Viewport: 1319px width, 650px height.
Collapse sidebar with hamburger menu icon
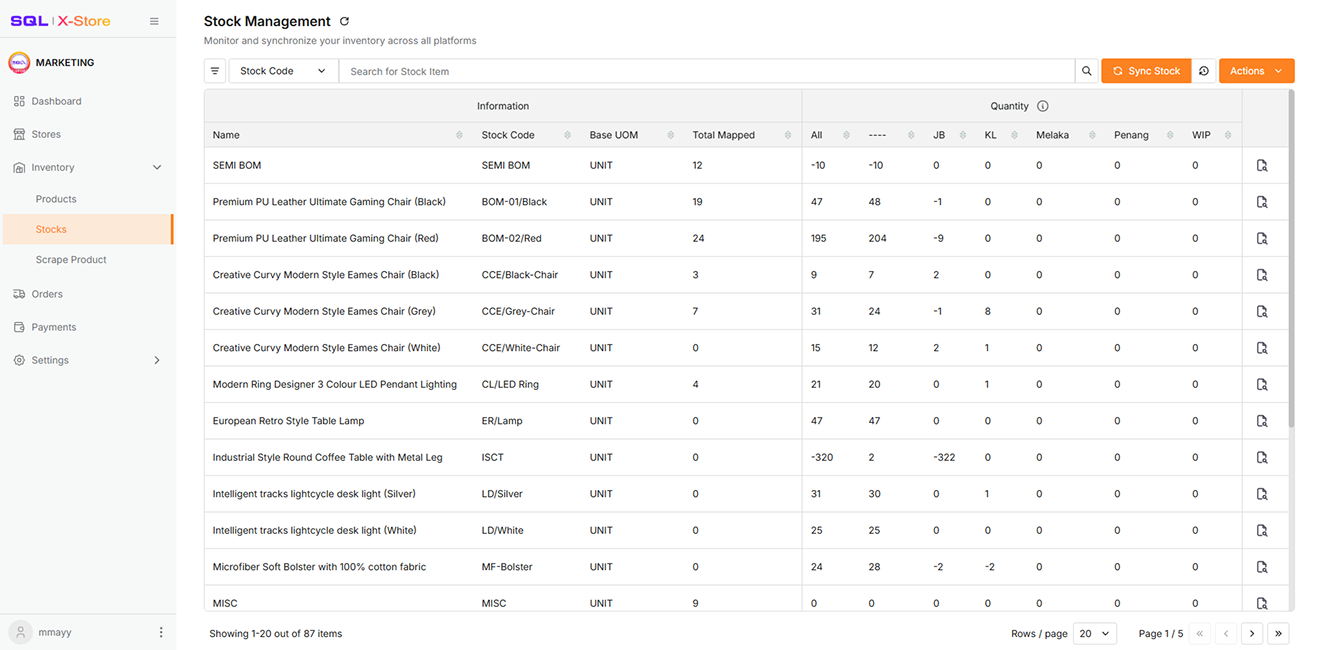(x=154, y=21)
